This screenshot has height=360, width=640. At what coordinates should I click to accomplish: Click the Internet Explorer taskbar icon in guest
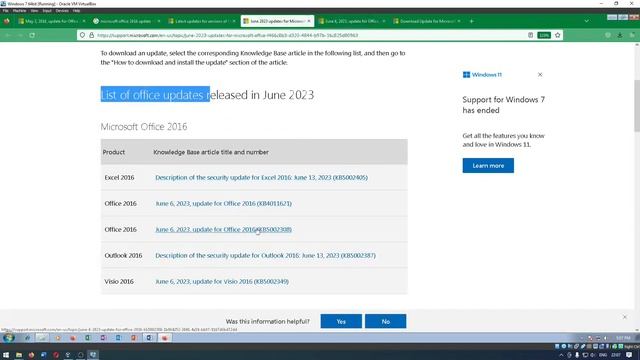pos(27,338)
